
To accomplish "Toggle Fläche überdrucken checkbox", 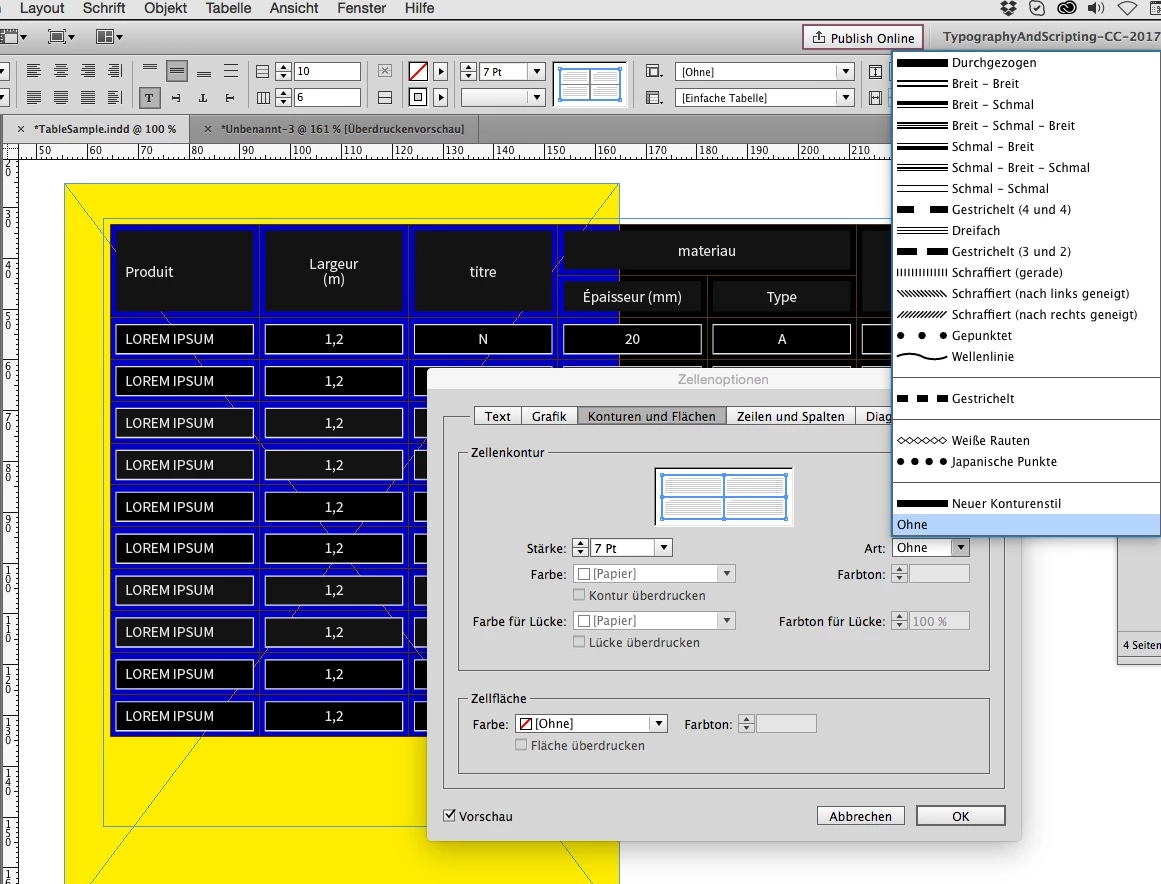I will click(521, 745).
